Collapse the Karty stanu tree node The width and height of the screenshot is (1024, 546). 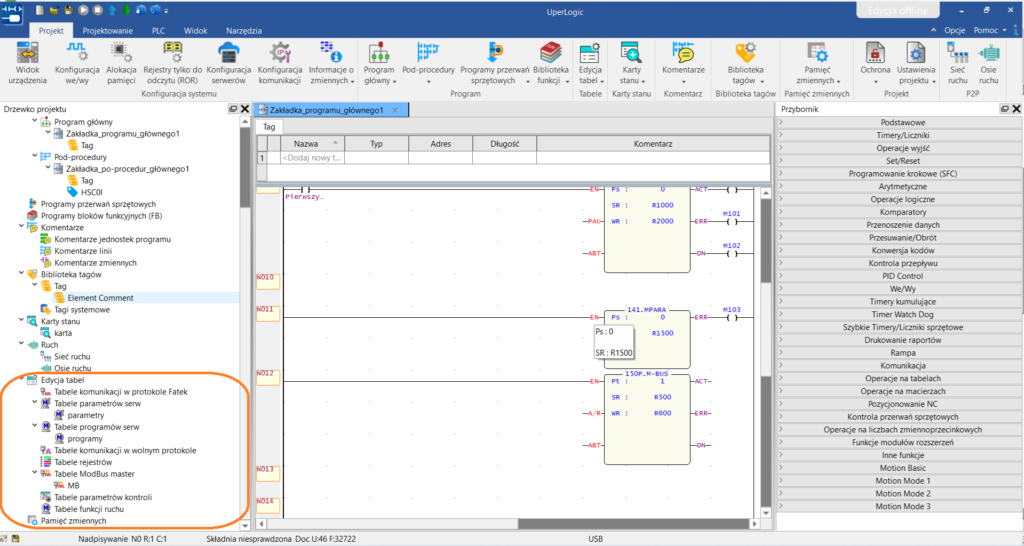tap(22, 321)
